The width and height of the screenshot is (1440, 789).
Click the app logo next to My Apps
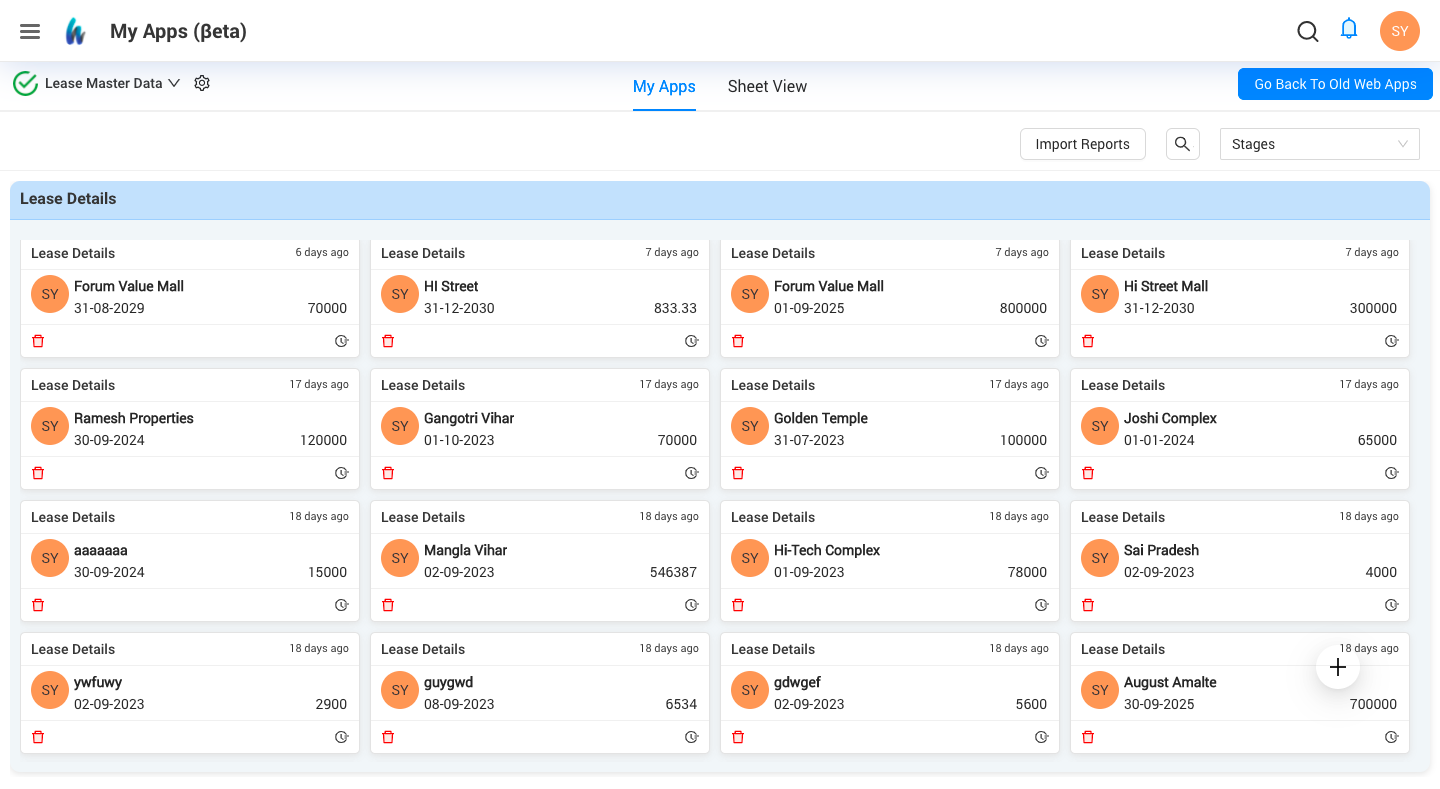(76, 30)
